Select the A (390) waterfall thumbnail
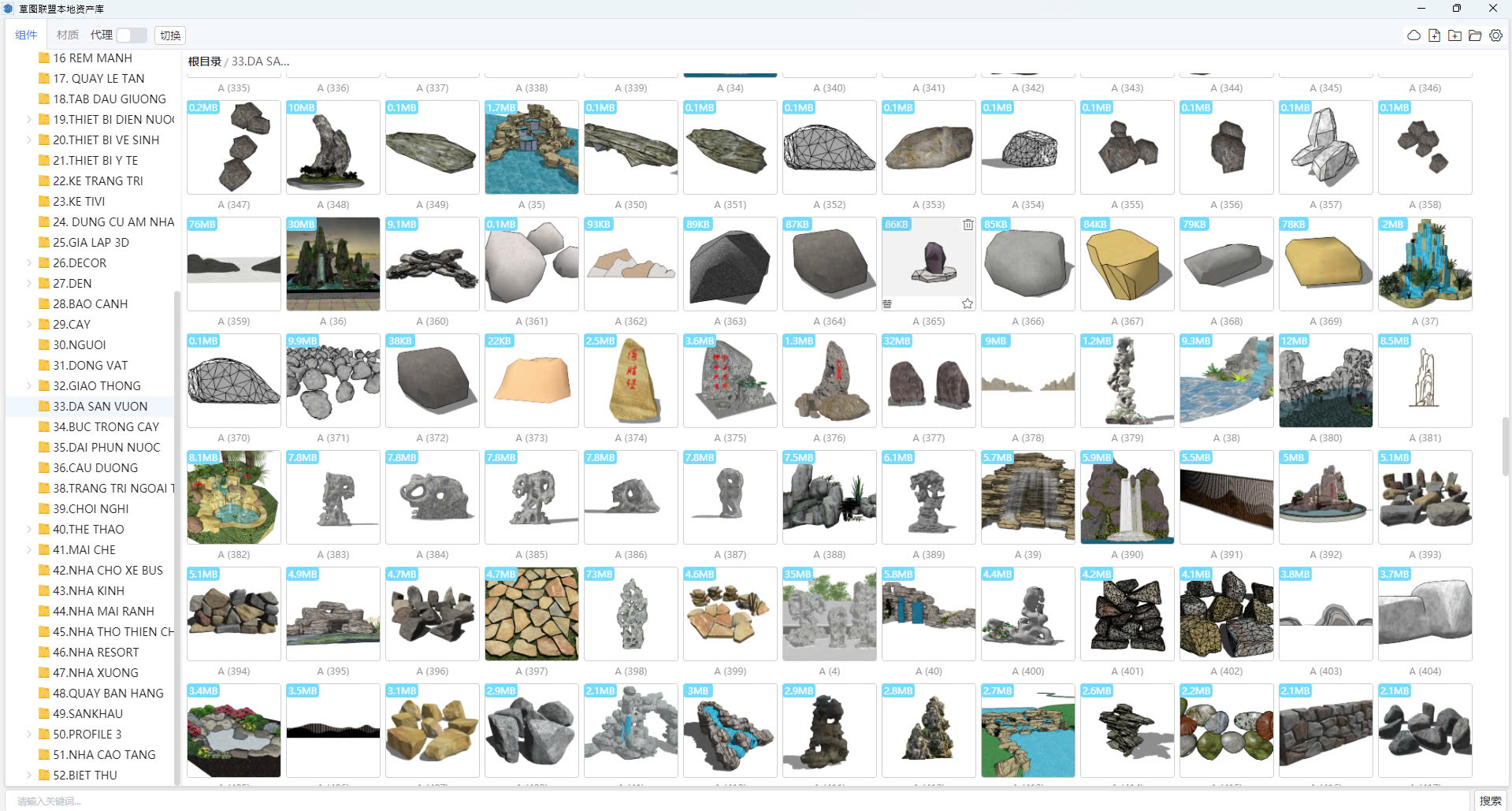Image resolution: width=1512 pixels, height=811 pixels. tap(1127, 497)
